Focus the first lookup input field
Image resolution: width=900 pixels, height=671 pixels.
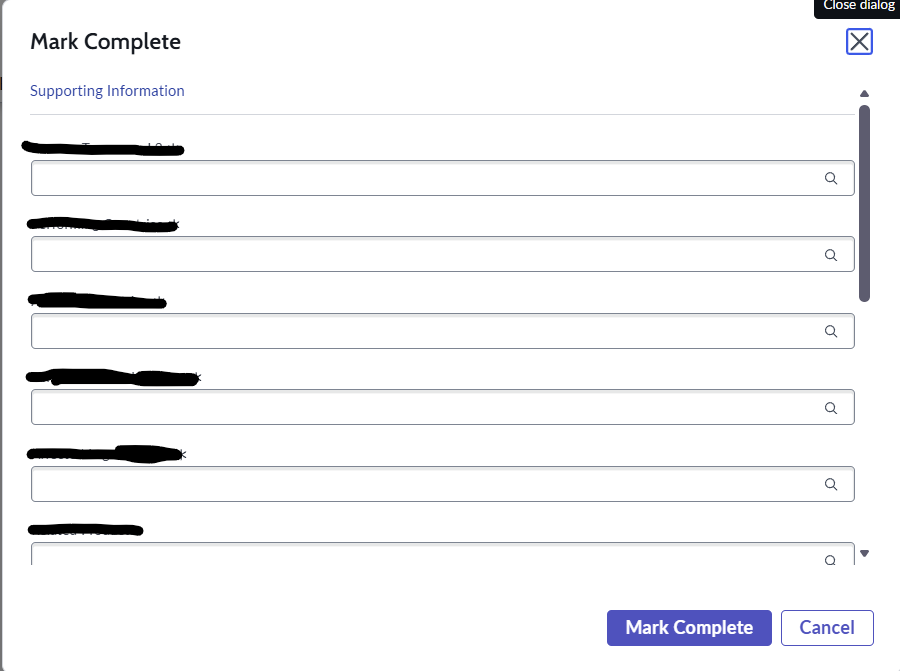tap(420, 178)
